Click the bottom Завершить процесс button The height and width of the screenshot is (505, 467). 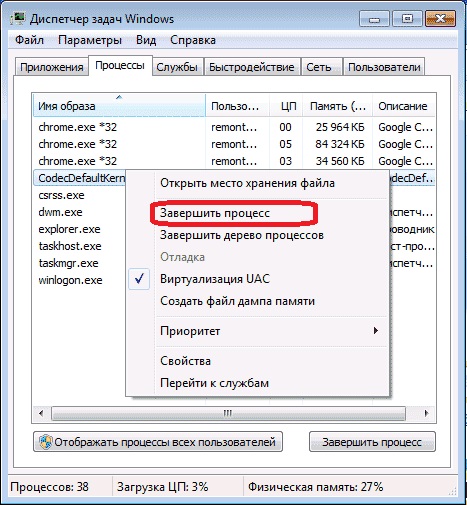pyautogui.click(x=372, y=442)
